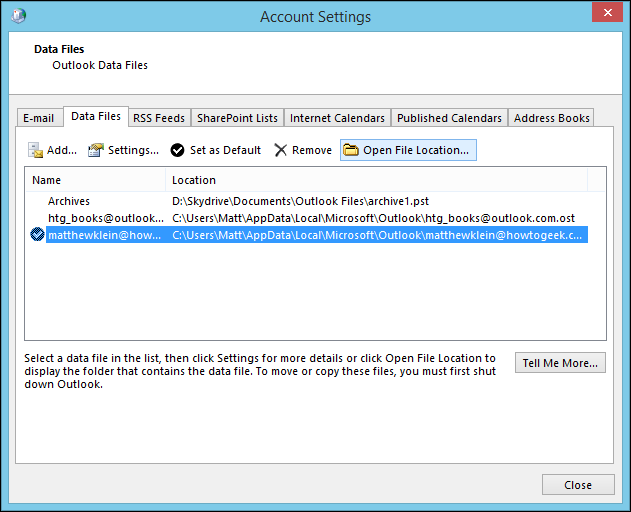Click the Settings toolbar icon

point(96,150)
